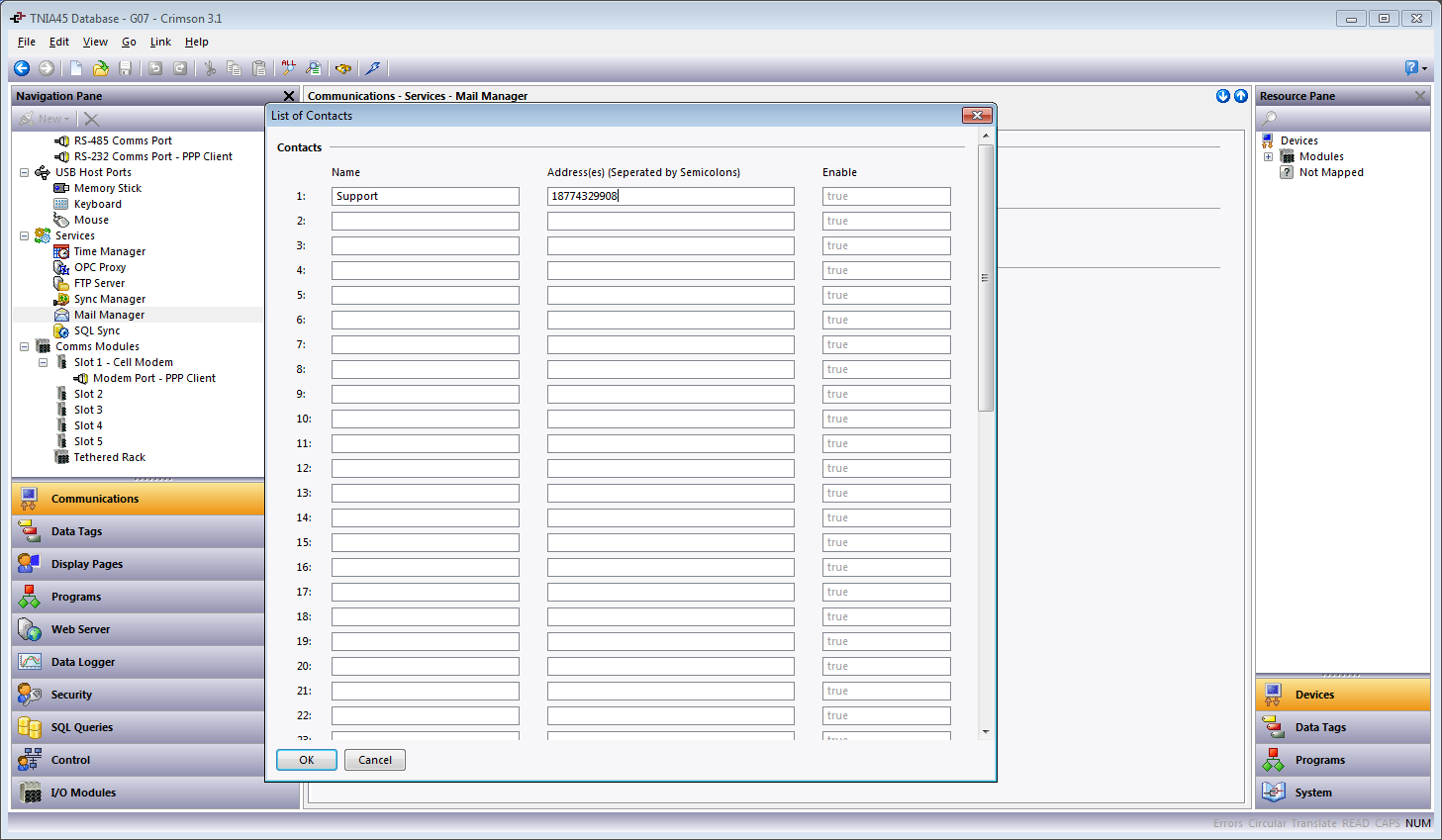Open the Go menu
This screenshot has height=840, width=1442.
pos(129,42)
